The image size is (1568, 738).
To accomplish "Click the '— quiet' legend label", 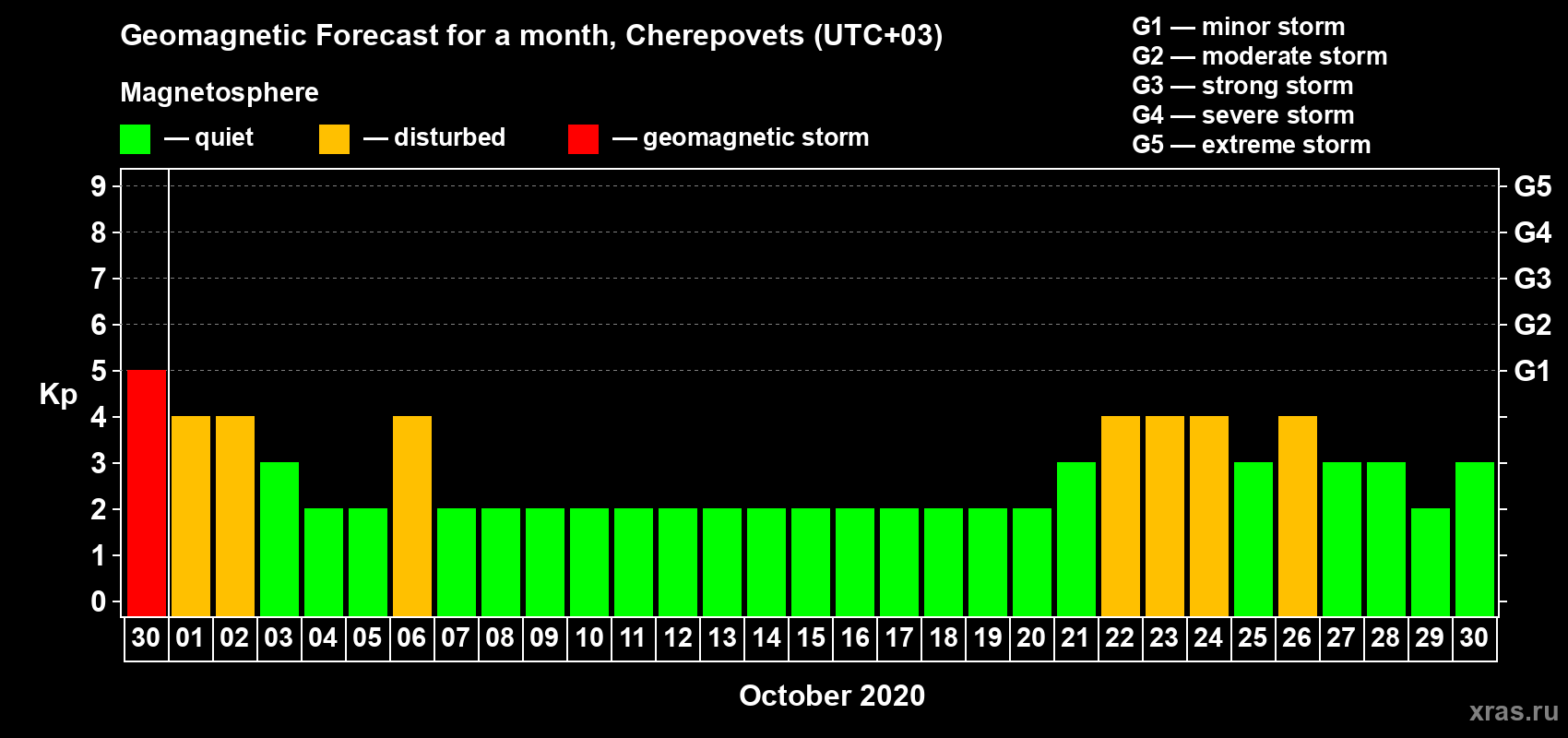I will pyautogui.click(x=208, y=137).
